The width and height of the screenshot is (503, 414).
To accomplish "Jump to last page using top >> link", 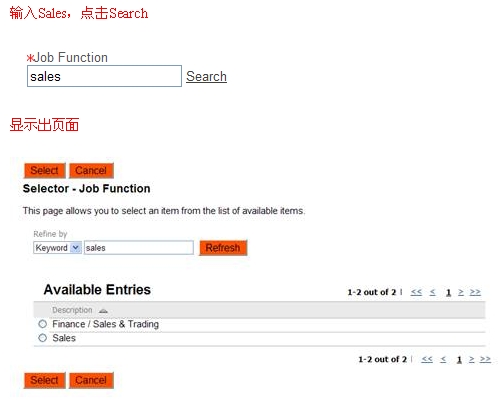I will [x=475, y=292].
